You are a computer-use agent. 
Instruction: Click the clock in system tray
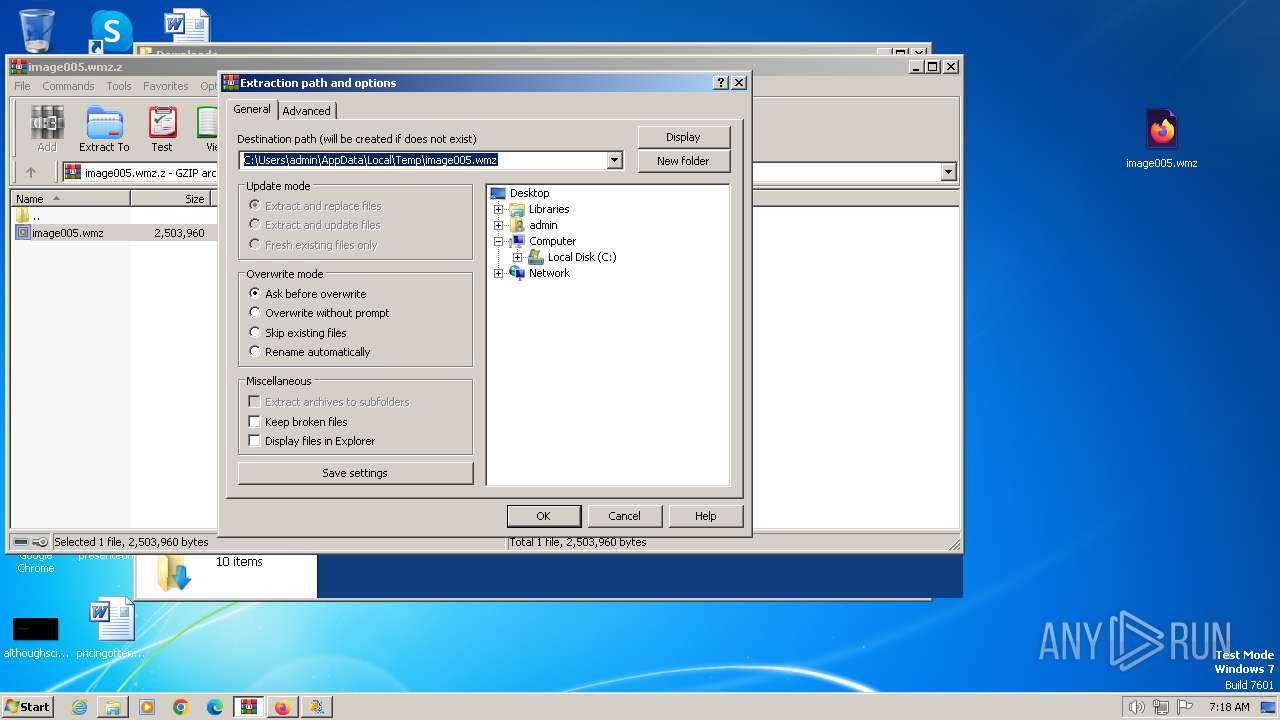(x=1229, y=707)
